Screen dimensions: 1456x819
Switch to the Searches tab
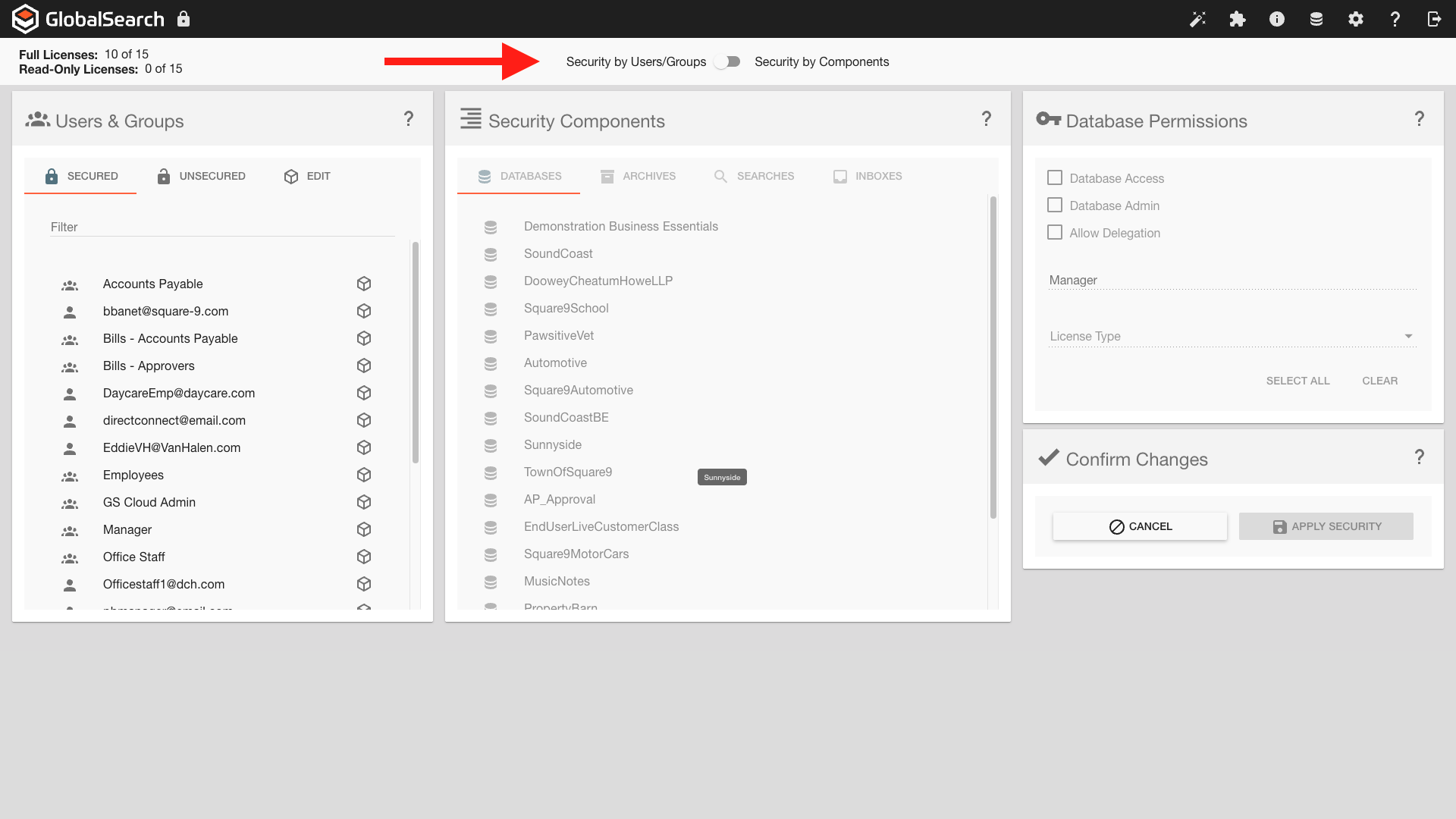pos(754,176)
